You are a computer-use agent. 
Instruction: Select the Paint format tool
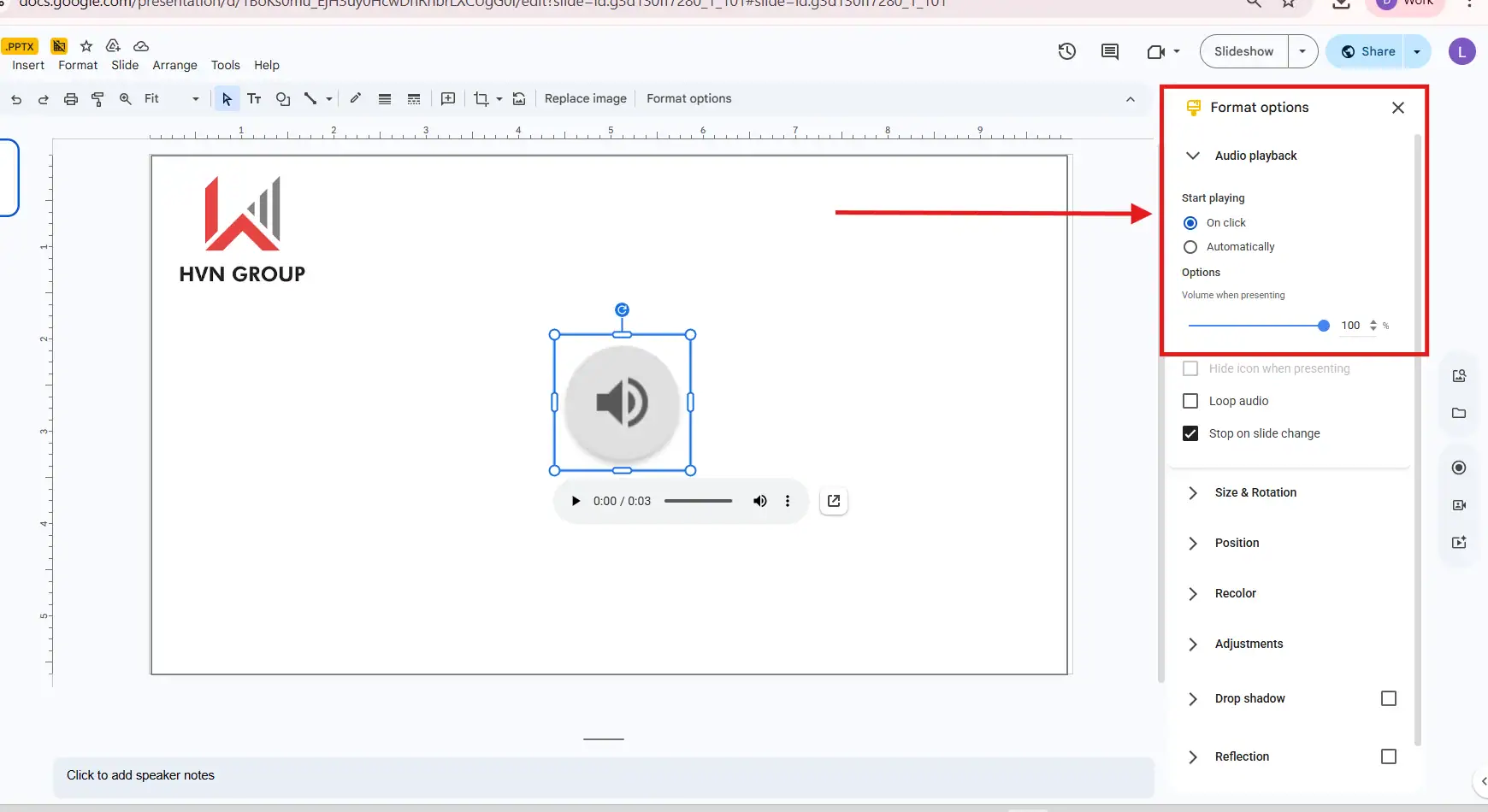tap(98, 98)
